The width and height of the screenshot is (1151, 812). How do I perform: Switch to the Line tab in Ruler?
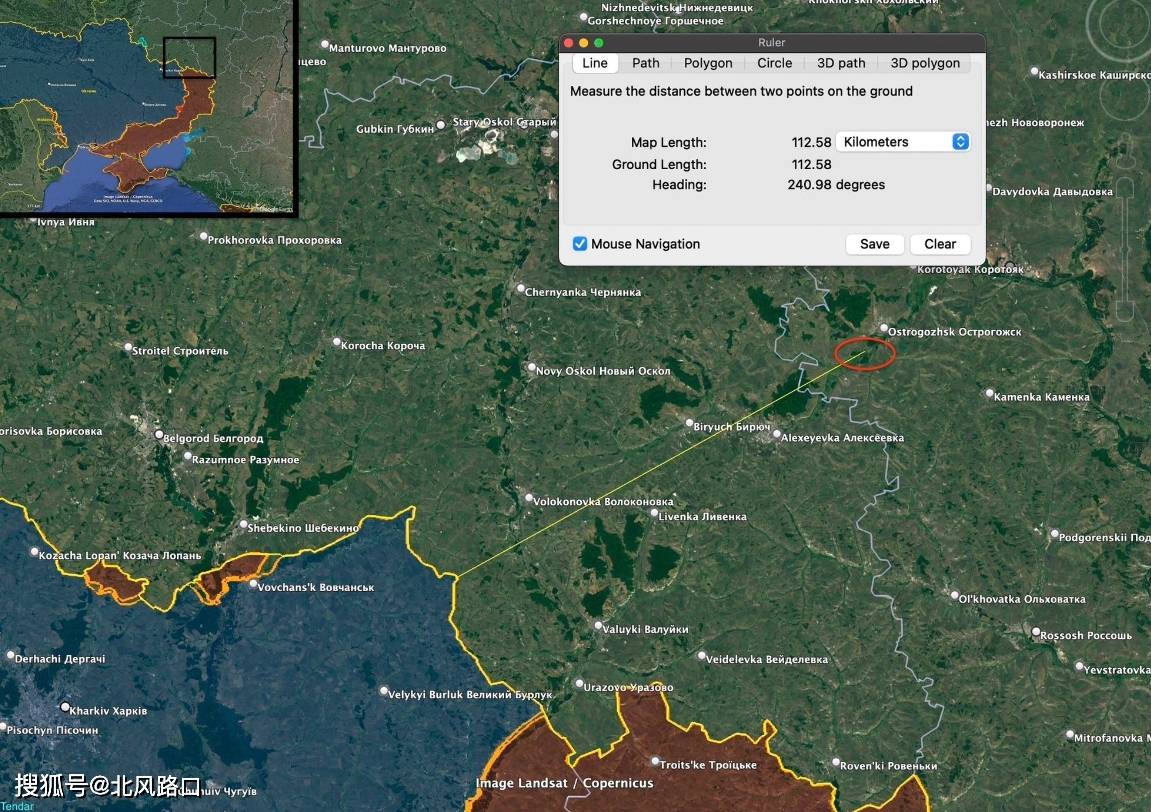595,63
